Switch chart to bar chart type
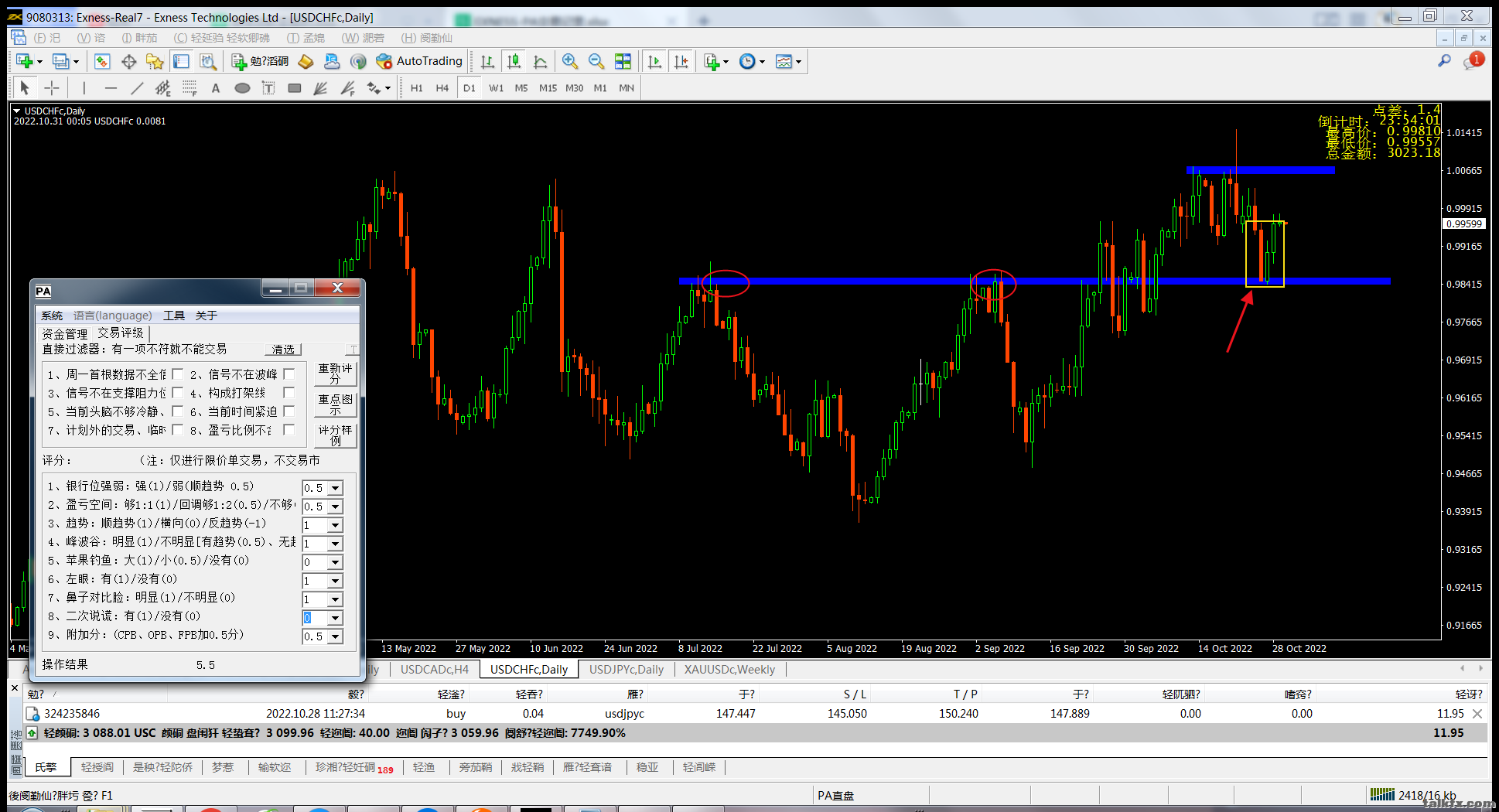The image size is (1499, 812). click(x=487, y=61)
